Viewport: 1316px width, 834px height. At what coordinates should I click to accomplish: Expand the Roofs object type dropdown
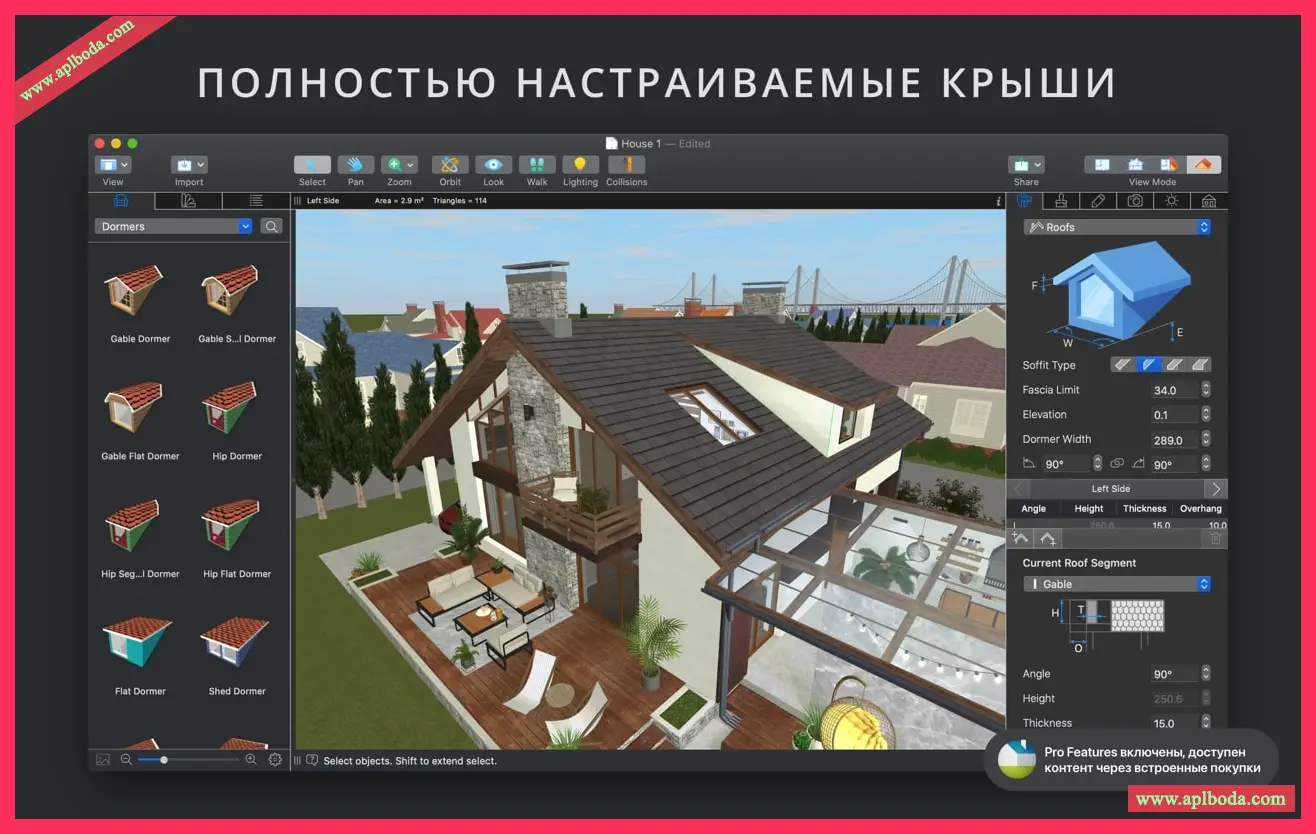coord(1117,227)
